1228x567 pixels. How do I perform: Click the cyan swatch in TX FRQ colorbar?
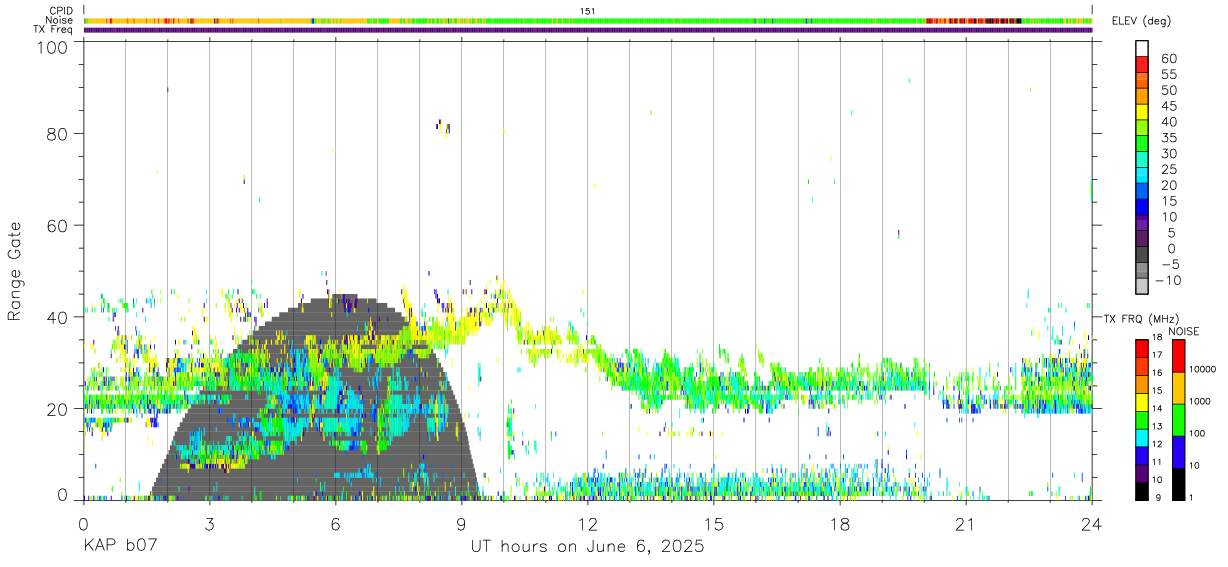click(1143, 439)
